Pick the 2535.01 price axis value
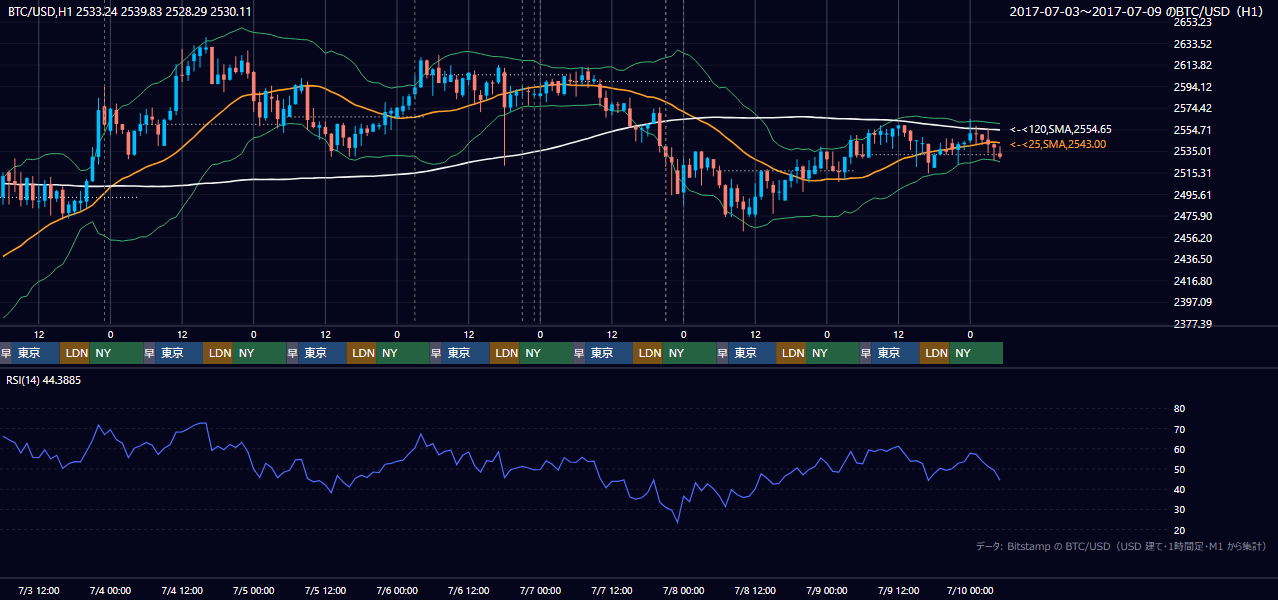Screen dimensions: 1278x600 pyautogui.click(x=1192, y=151)
